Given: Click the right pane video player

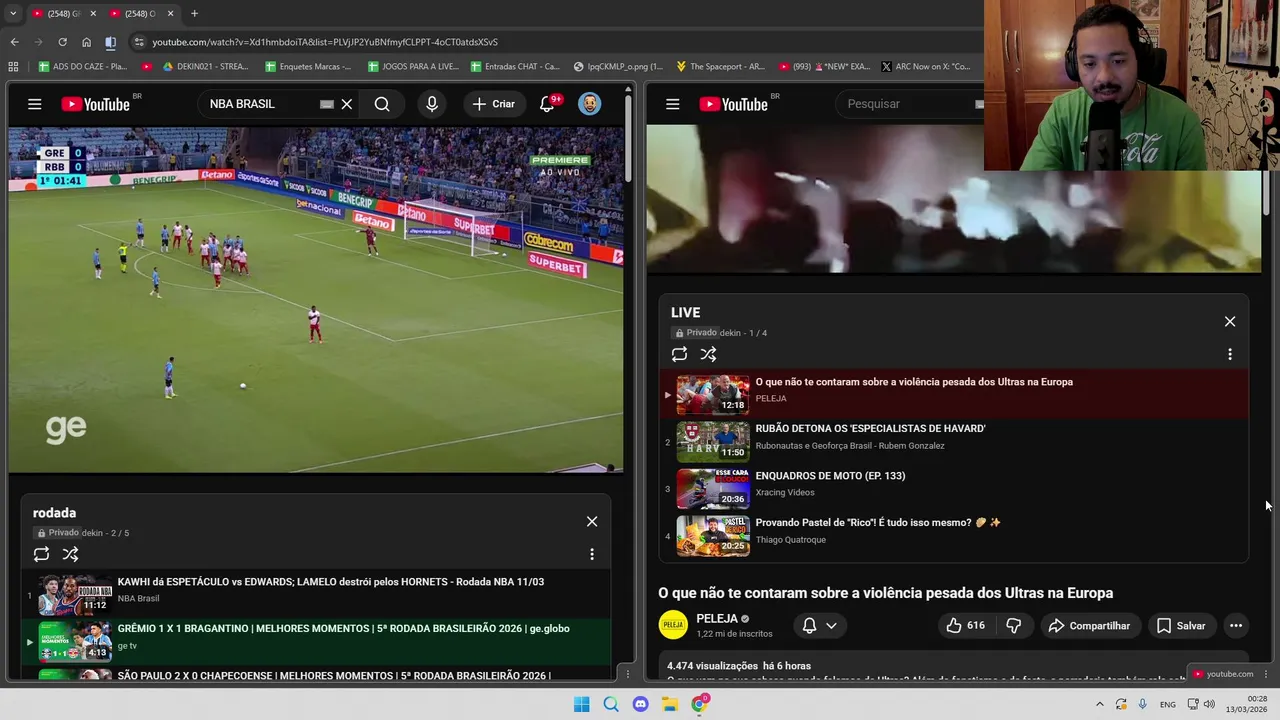Looking at the screenshot, I should [954, 198].
